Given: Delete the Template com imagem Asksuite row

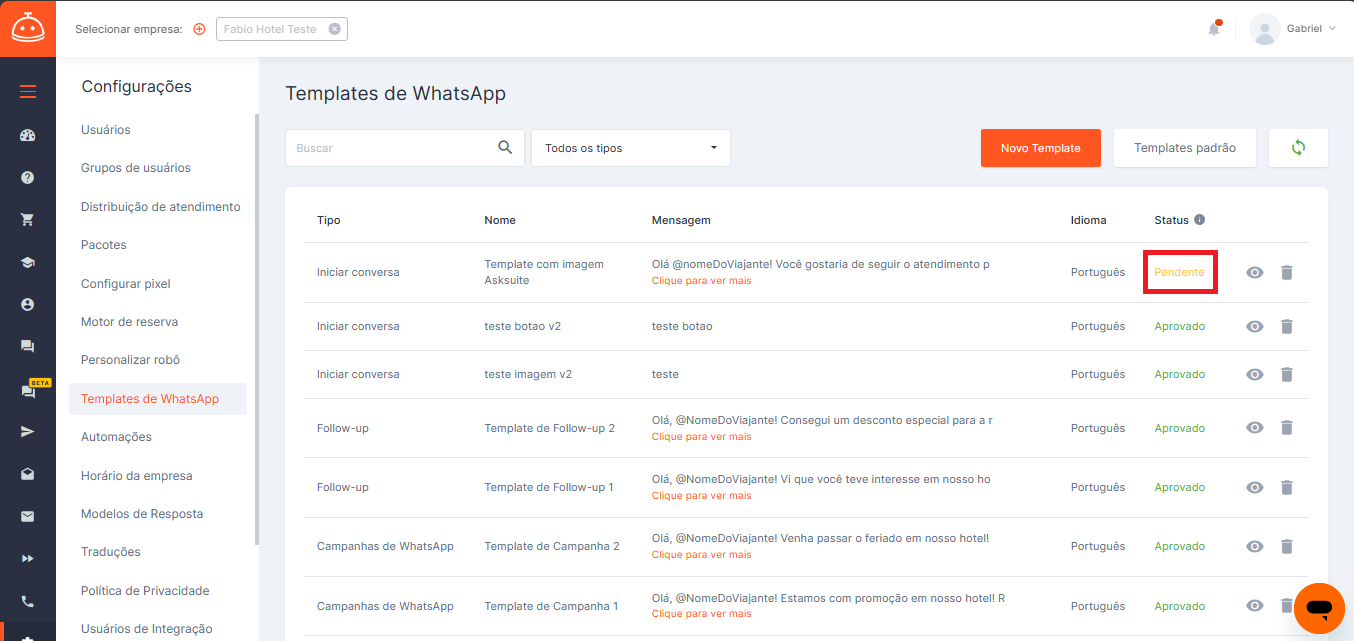Looking at the screenshot, I should pos(1287,272).
